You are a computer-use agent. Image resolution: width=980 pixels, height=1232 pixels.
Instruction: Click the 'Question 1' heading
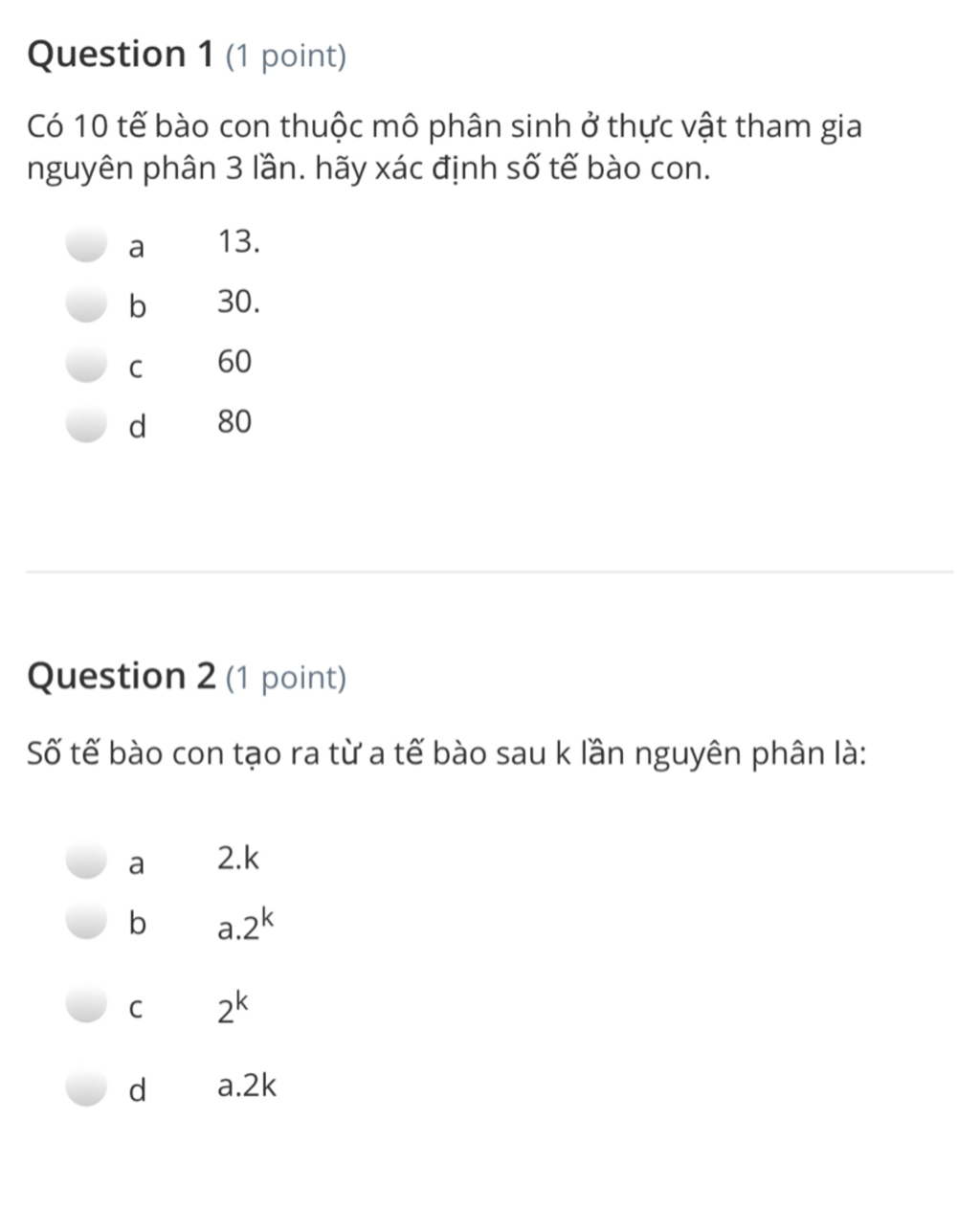coord(121,56)
